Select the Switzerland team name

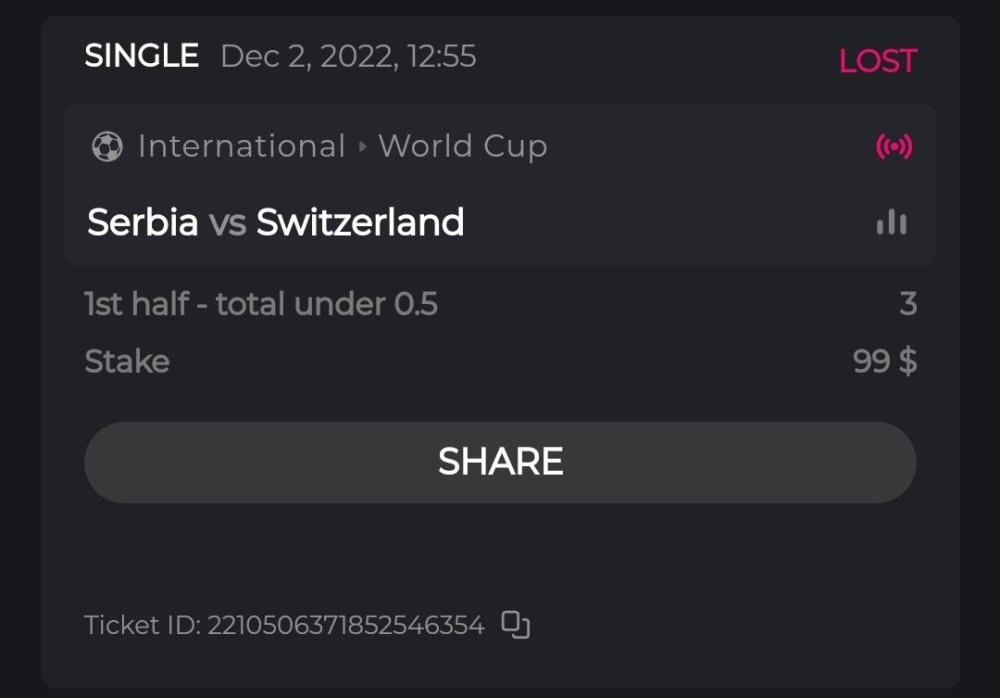360,222
